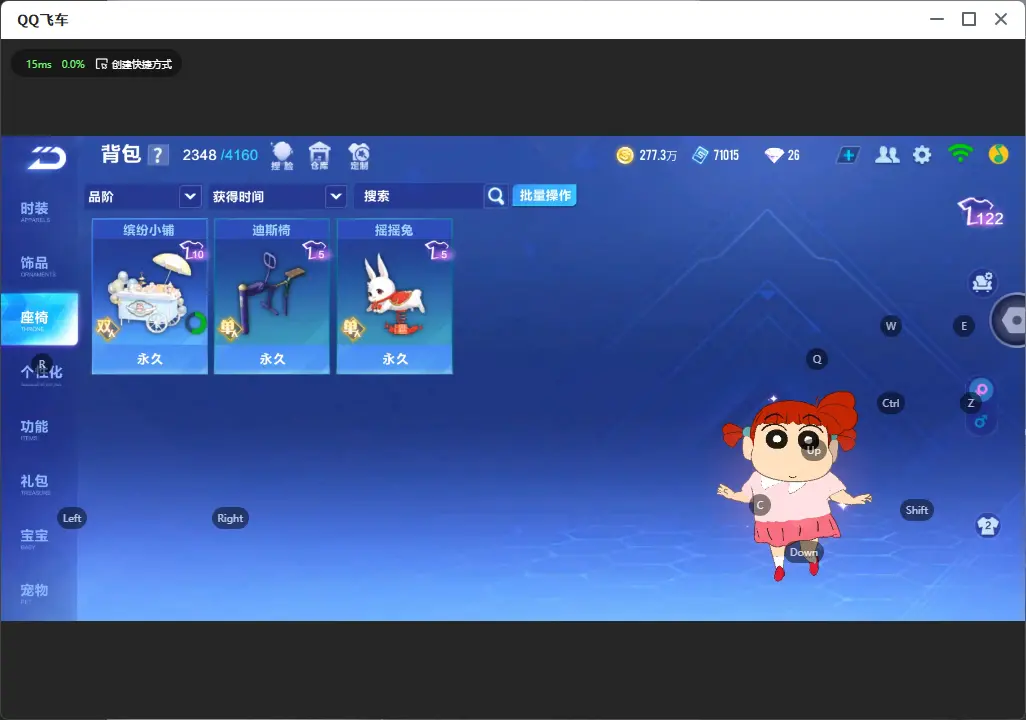Image resolution: width=1026 pixels, height=720 pixels.
Task: Click the gold coin currency icon
Action: [625, 155]
